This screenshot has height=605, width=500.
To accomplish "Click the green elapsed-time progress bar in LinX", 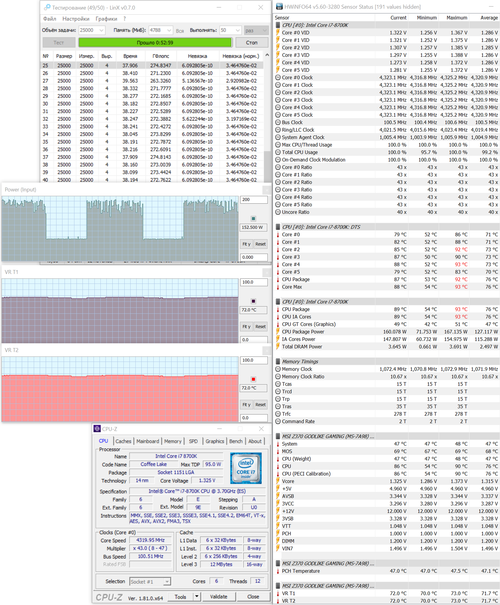I will [x=155, y=42].
